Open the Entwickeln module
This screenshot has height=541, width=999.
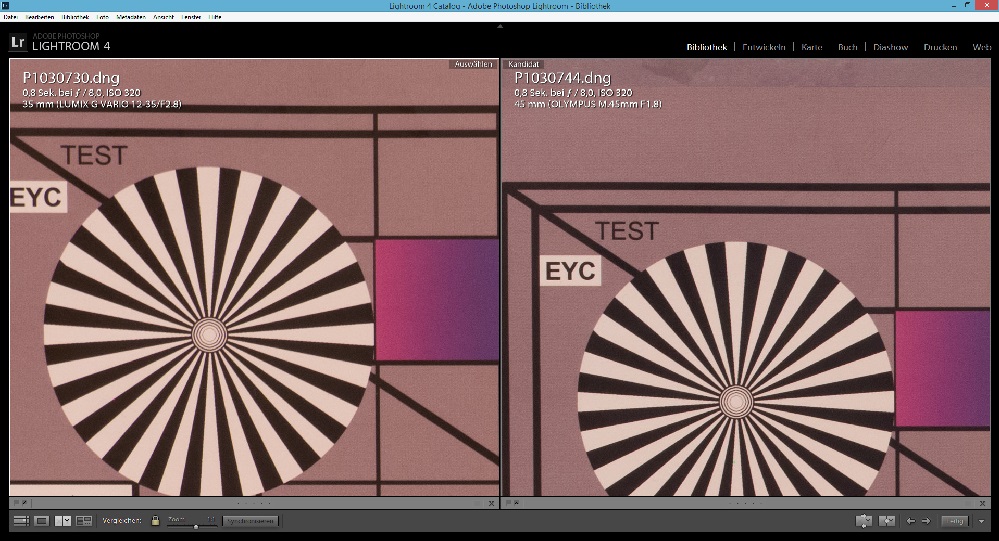coord(765,47)
